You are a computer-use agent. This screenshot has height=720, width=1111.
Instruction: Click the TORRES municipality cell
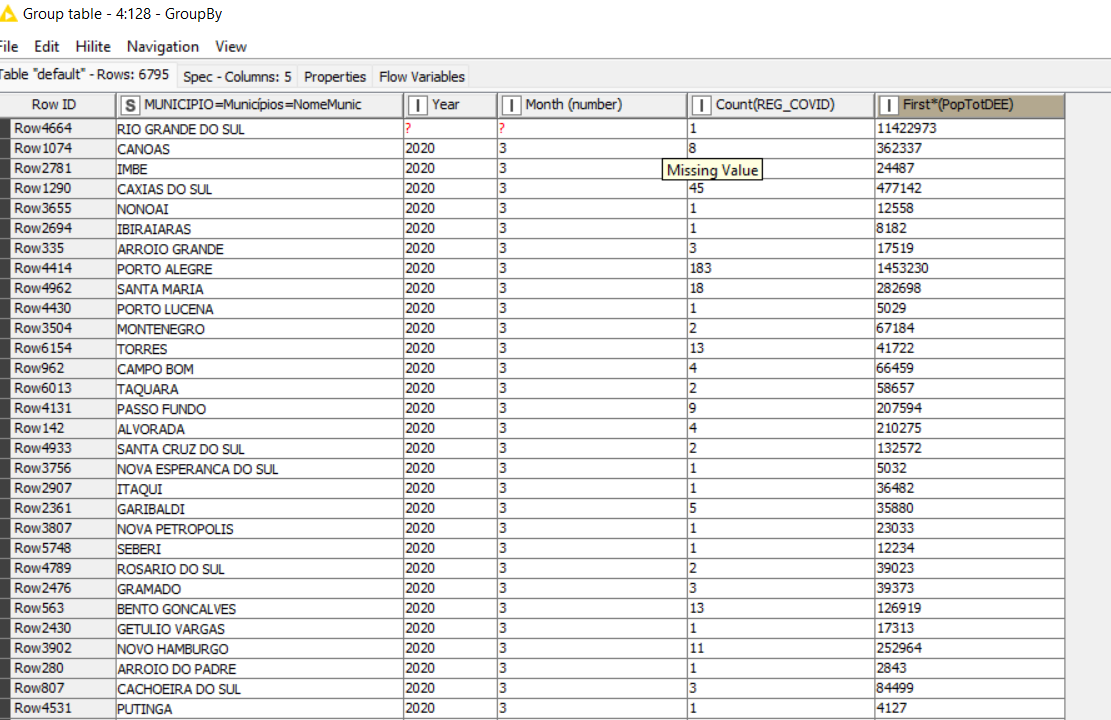pos(259,349)
